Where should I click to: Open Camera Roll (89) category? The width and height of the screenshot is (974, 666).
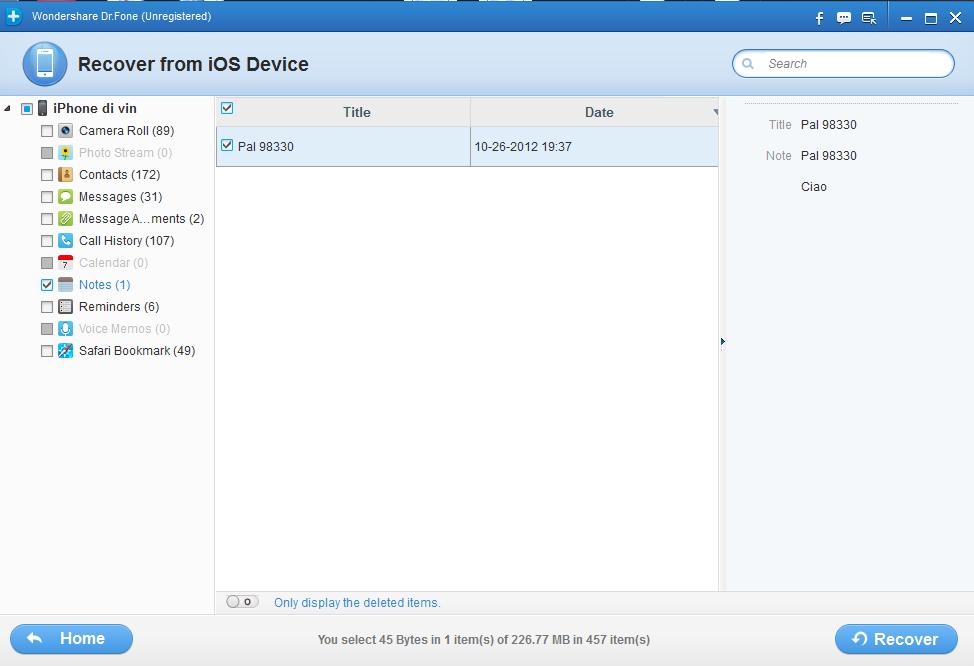(x=126, y=130)
